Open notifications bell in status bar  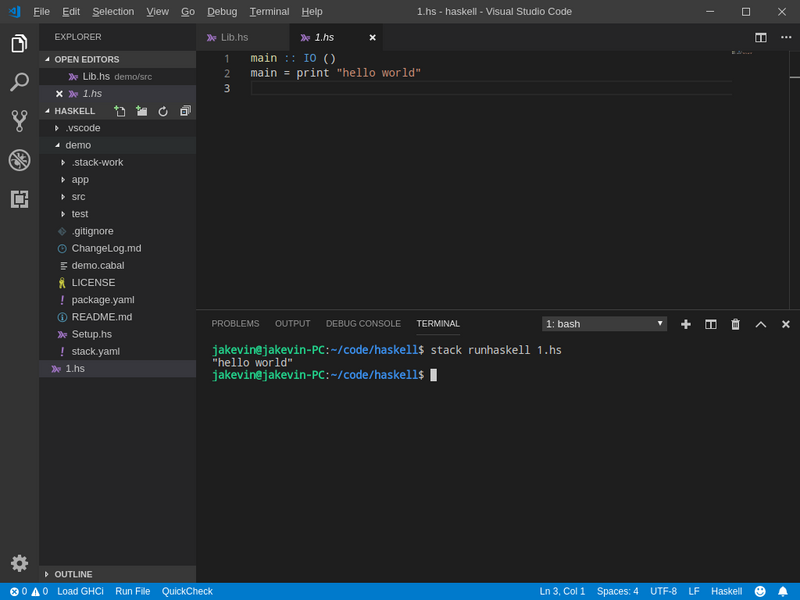pos(783,591)
